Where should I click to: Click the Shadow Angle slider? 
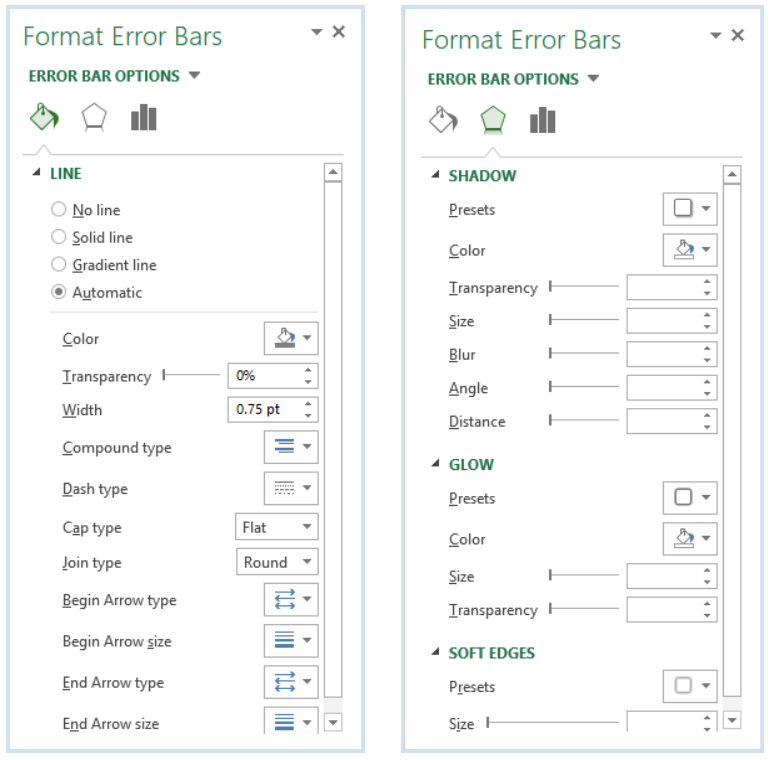pyautogui.click(x=584, y=387)
